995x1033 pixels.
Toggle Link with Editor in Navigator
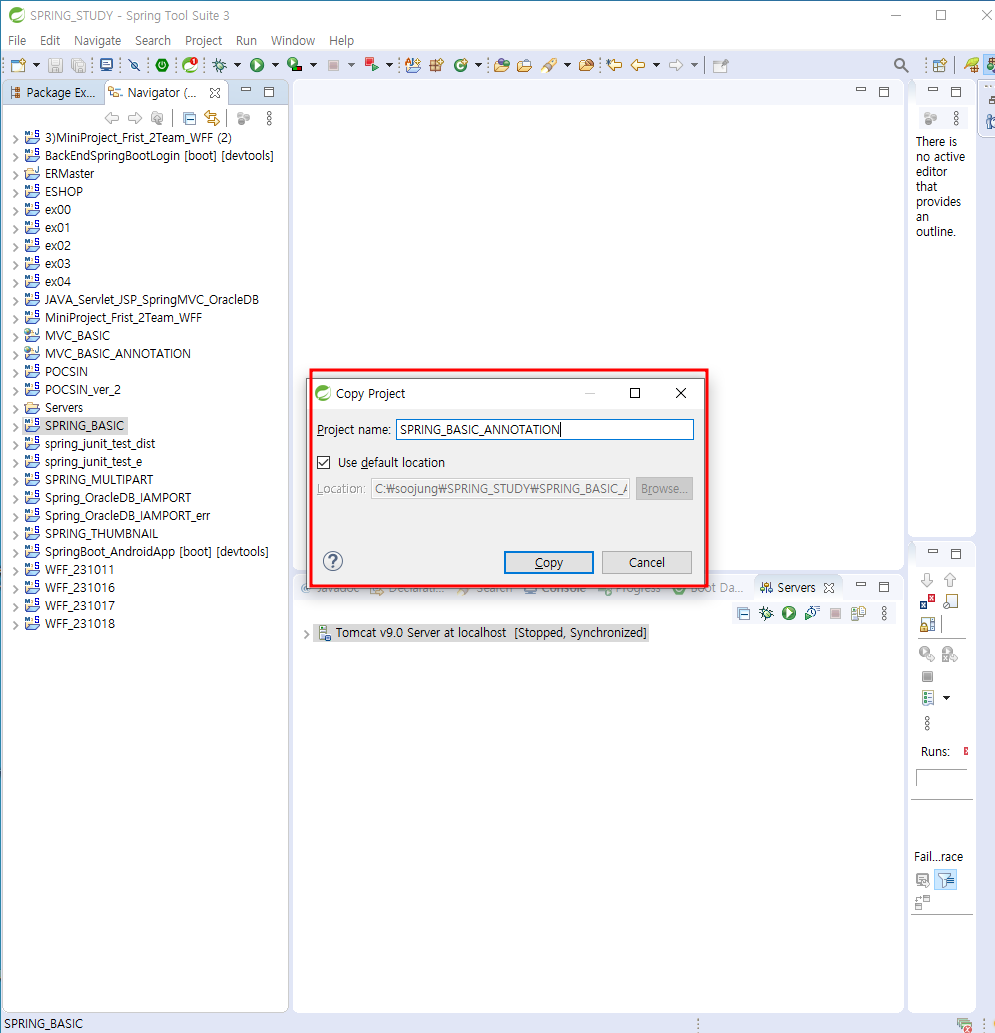click(212, 119)
